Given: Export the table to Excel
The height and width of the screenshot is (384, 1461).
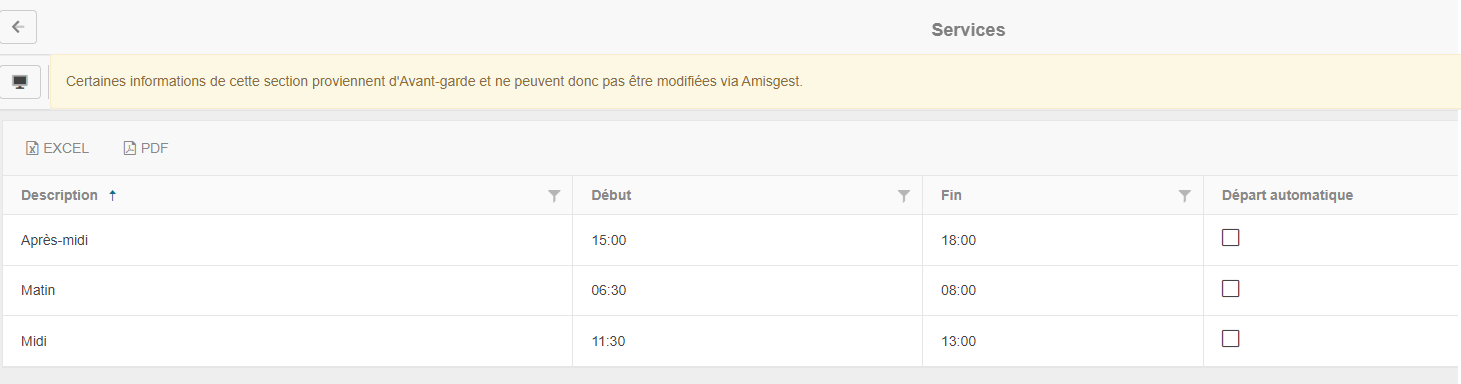Looking at the screenshot, I should 58,148.
